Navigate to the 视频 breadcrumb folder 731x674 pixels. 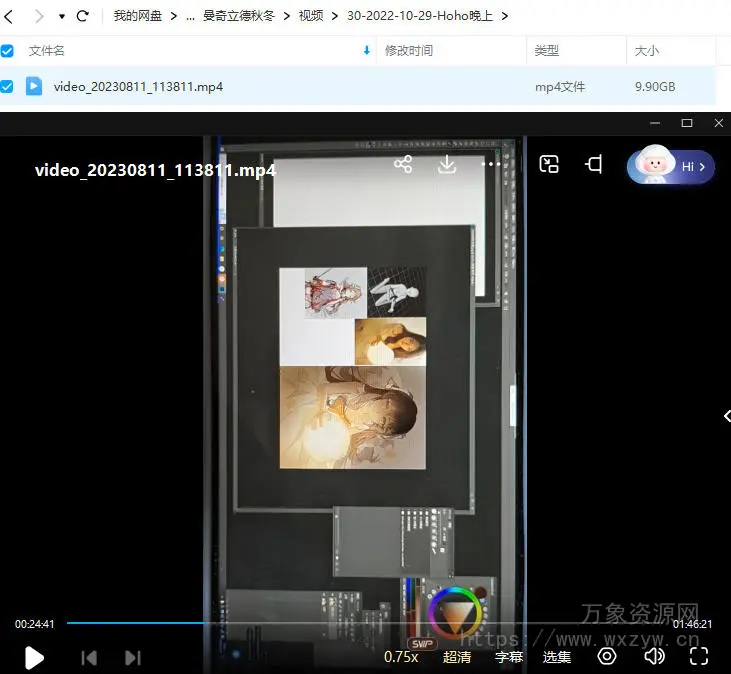click(x=311, y=16)
